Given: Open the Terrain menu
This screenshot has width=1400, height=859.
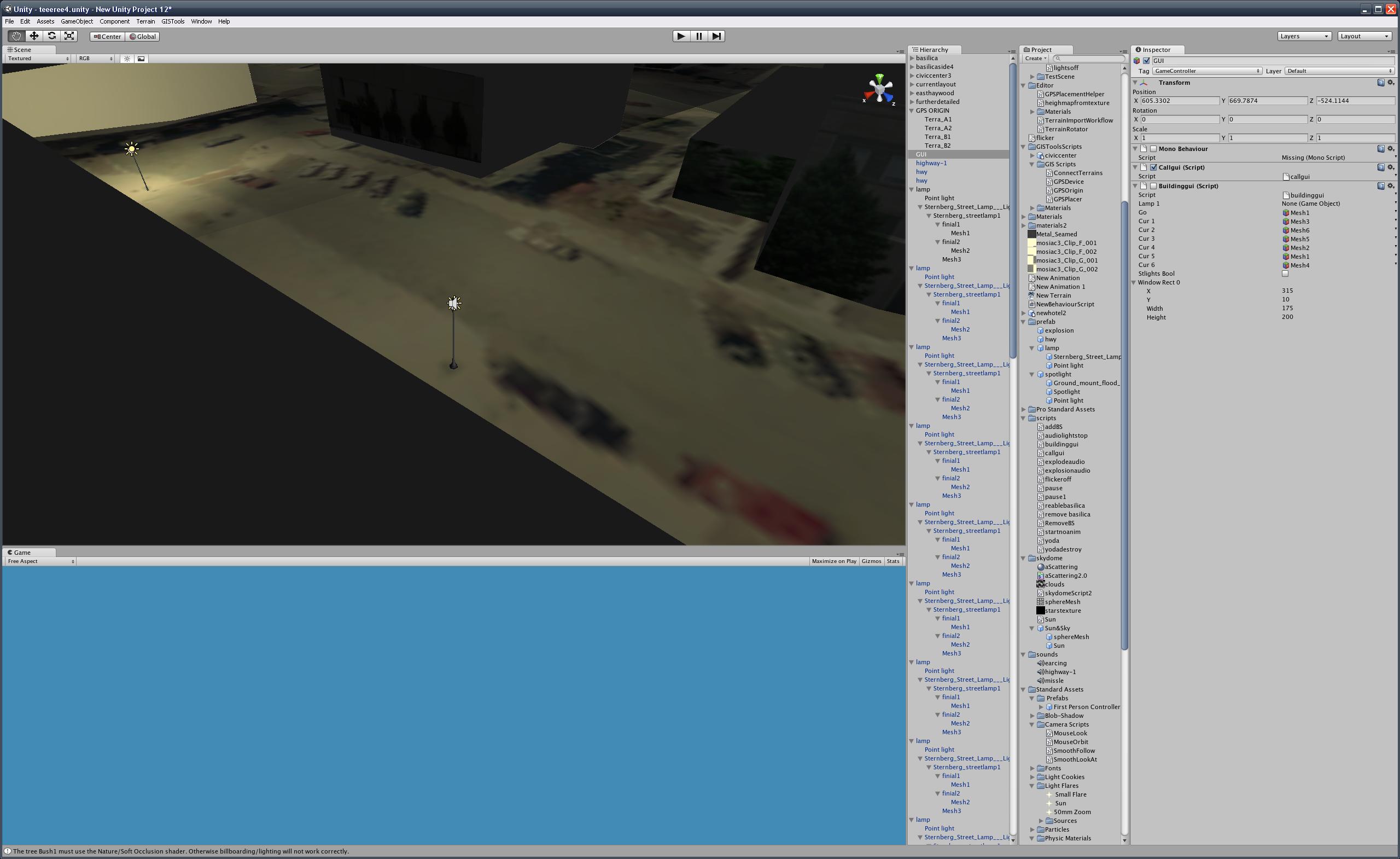Looking at the screenshot, I should [x=145, y=21].
